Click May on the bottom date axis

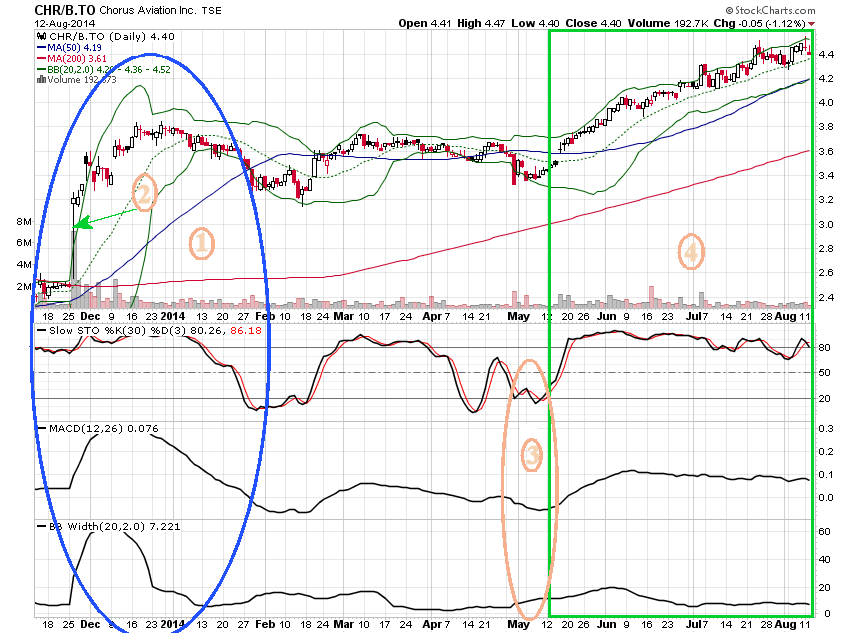[518, 624]
